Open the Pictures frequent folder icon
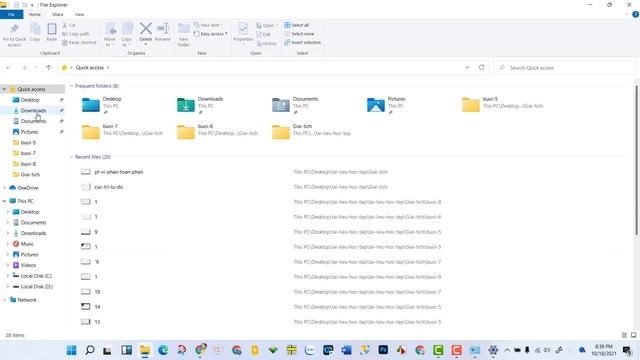 [376, 105]
